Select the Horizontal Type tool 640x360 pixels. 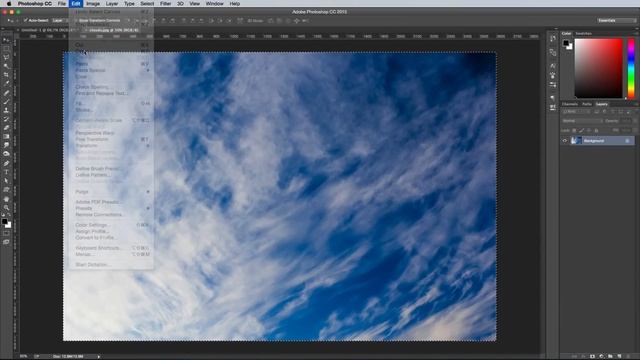(6, 172)
